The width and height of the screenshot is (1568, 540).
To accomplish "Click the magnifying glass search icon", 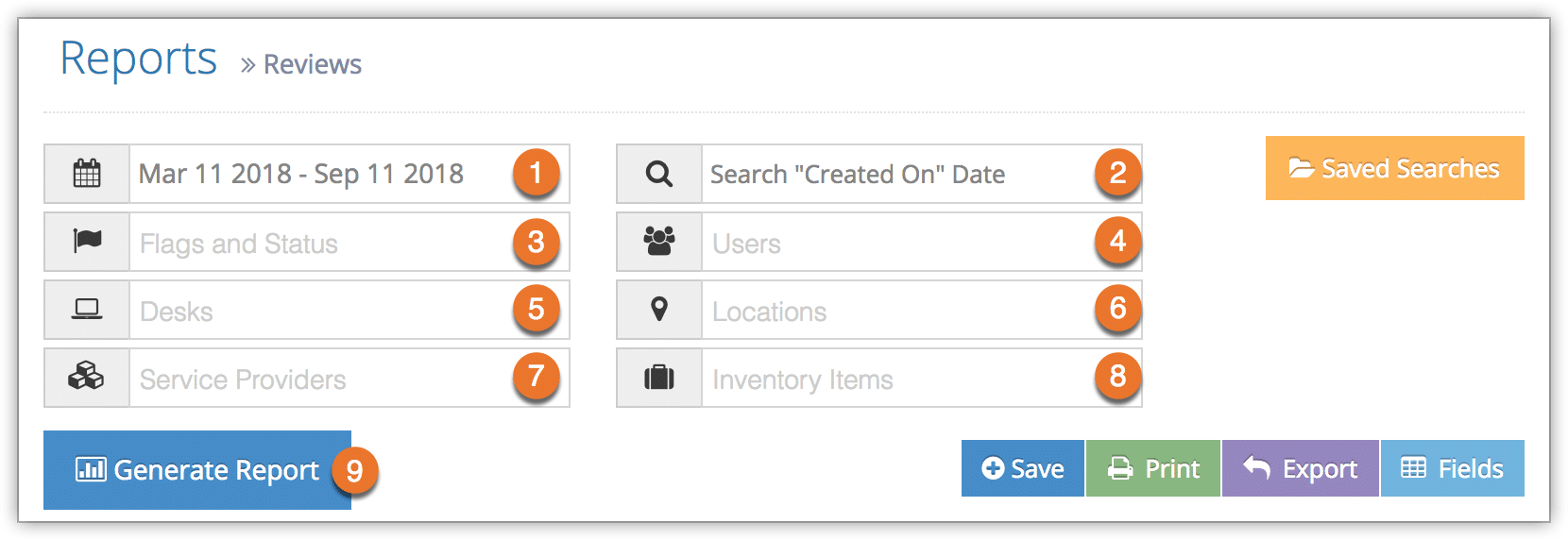I will (659, 174).
